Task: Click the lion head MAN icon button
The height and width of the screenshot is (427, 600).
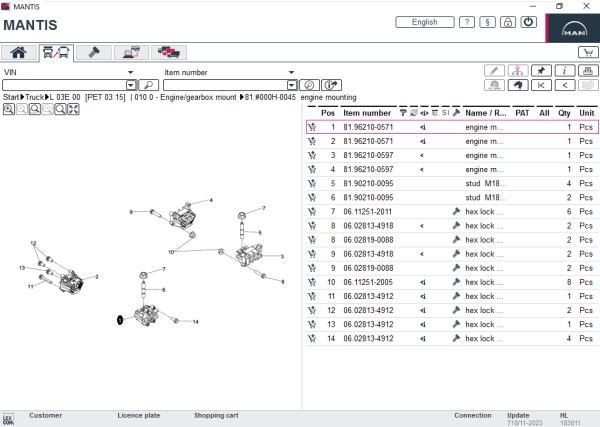Action: [518, 85]
